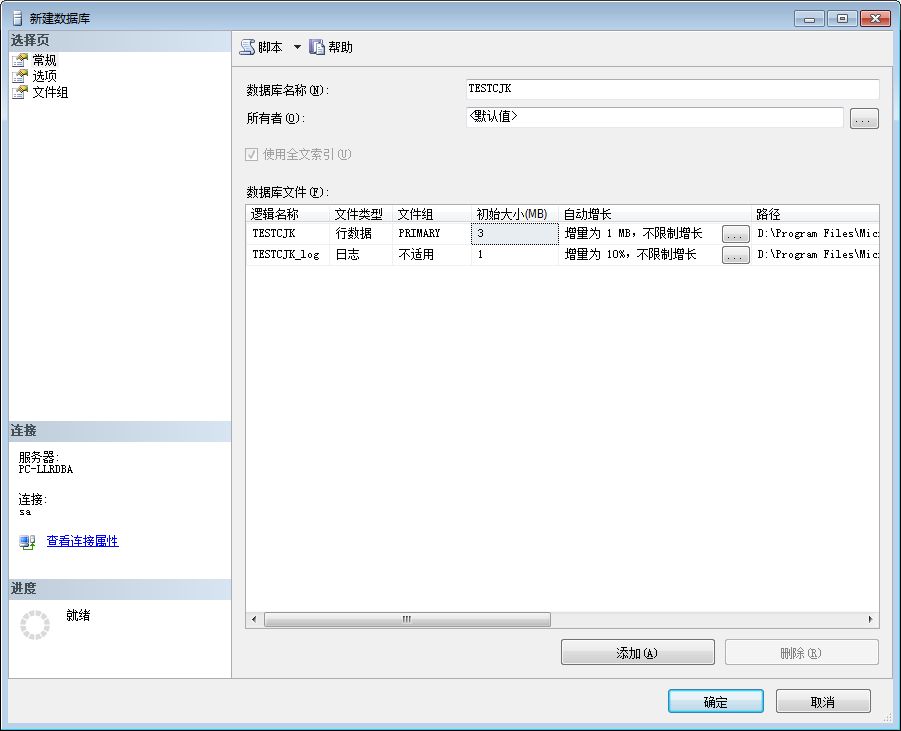Maximize the 新建数据库 window

(x=842, y=19)
